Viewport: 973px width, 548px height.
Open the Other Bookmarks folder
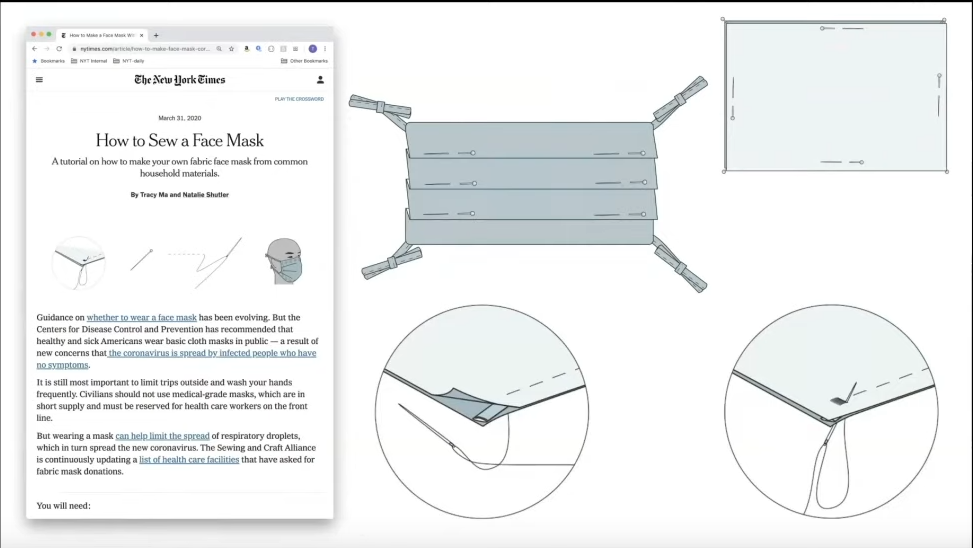click(x=304, y=61)
